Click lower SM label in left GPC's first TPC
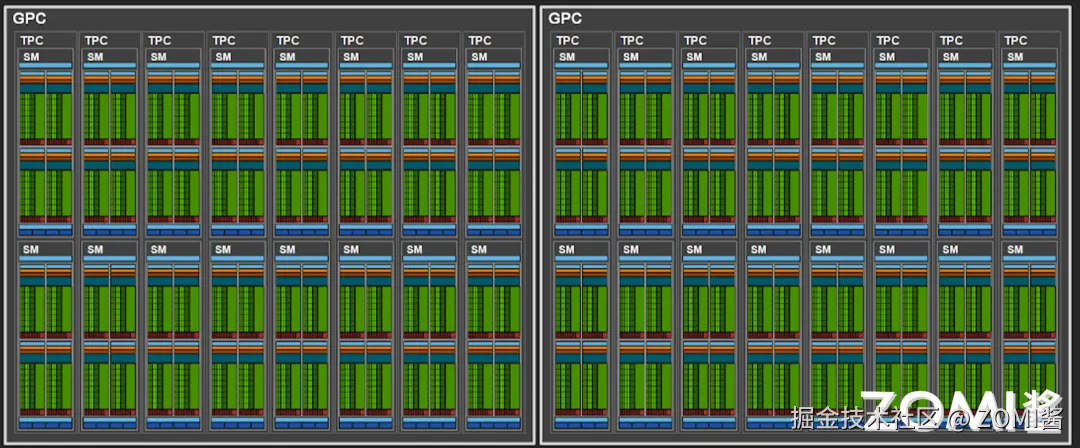This screenshot has width=1080, height=448. pyautogui.click(x=31, y=250)
